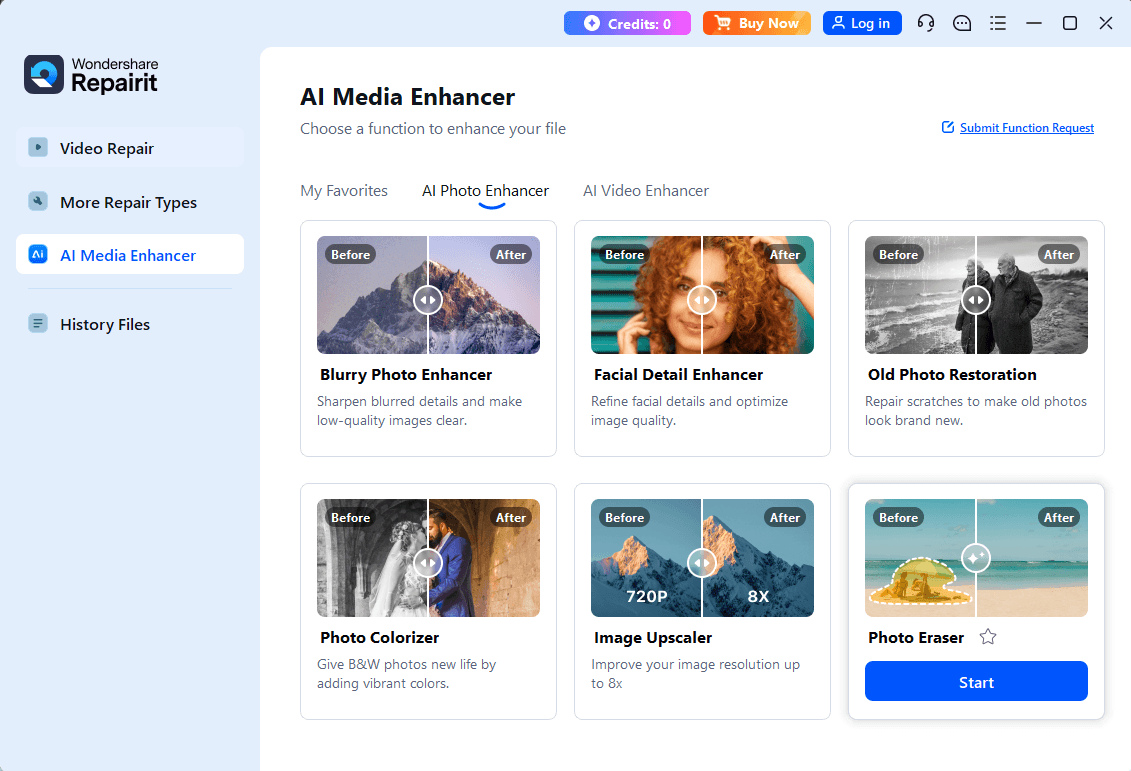Toggle the Blurry Photo Enhancer before/after slider
Screen dimensions: 1131x771
428,299
